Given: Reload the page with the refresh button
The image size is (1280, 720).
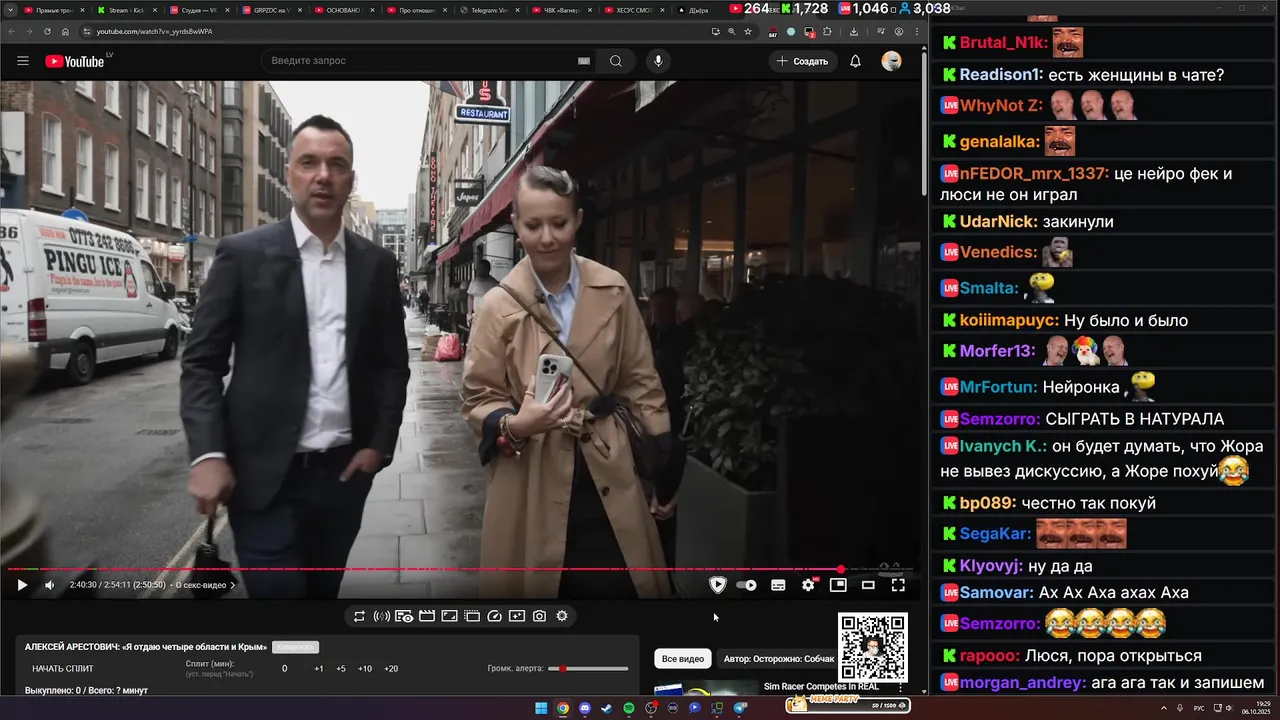Looking at the screenshot, I should tap(47, 31).
